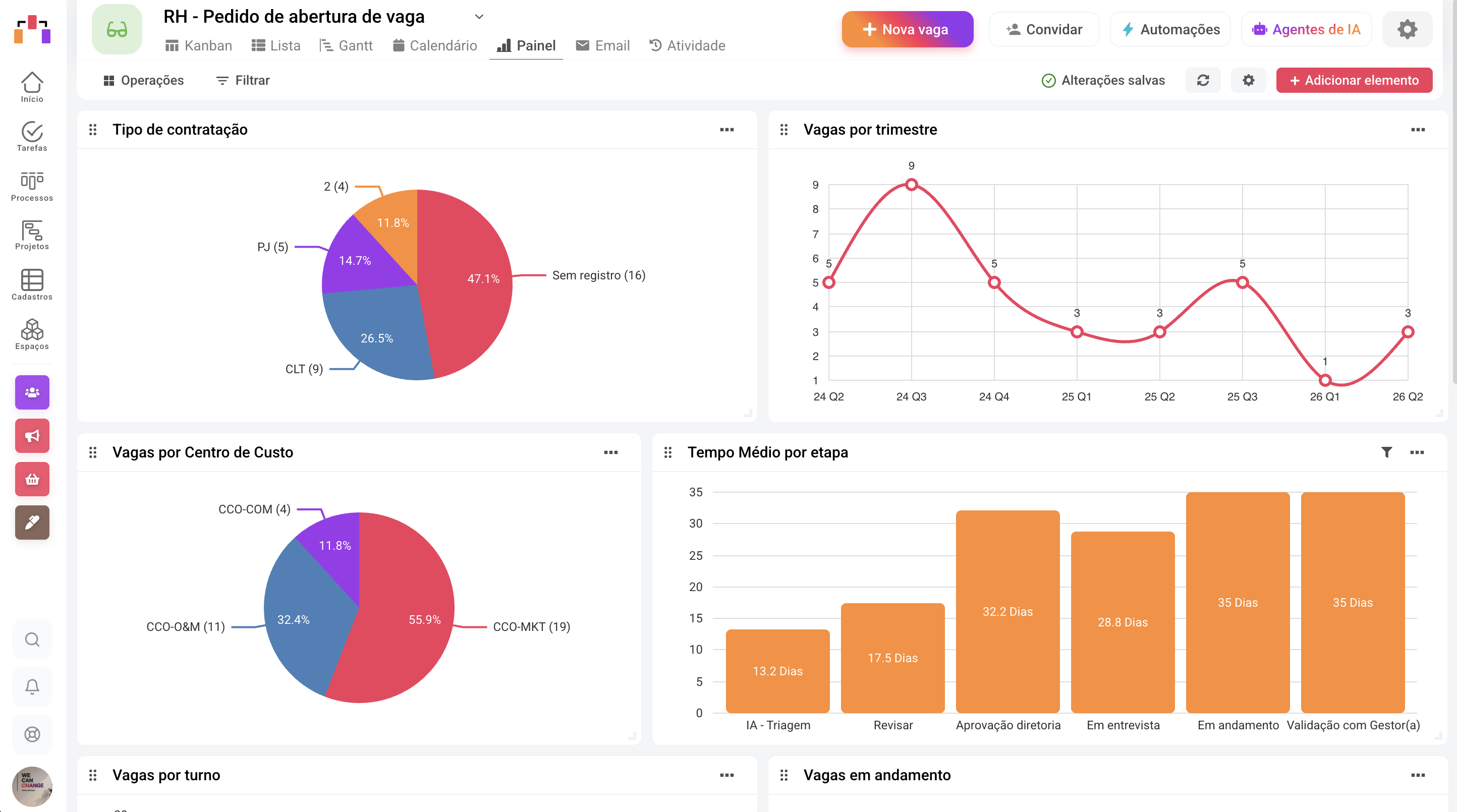Select the red shopping basket workspace icon
Screen dimensions: 1457x812
32,479
